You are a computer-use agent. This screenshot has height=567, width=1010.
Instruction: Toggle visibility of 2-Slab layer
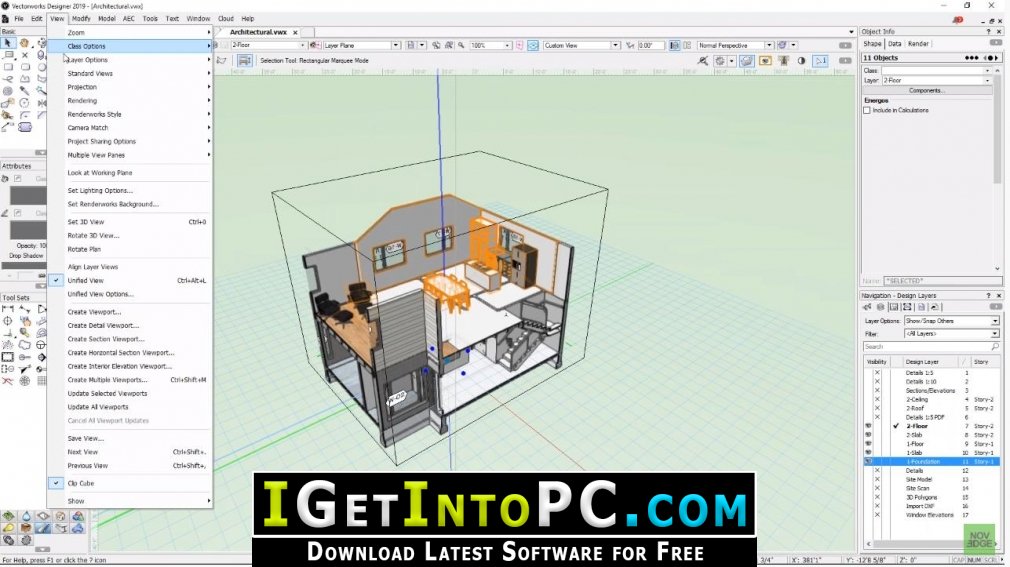tap(868, 435)
